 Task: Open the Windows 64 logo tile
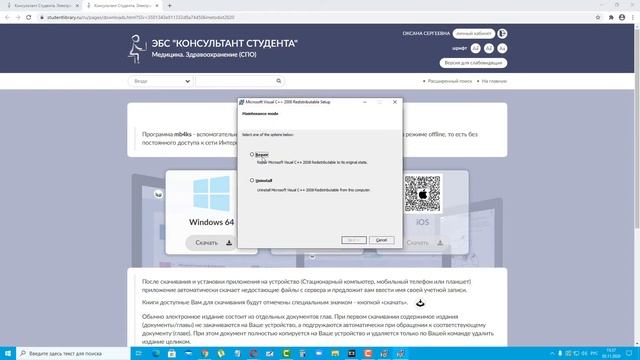click(211, 193)
